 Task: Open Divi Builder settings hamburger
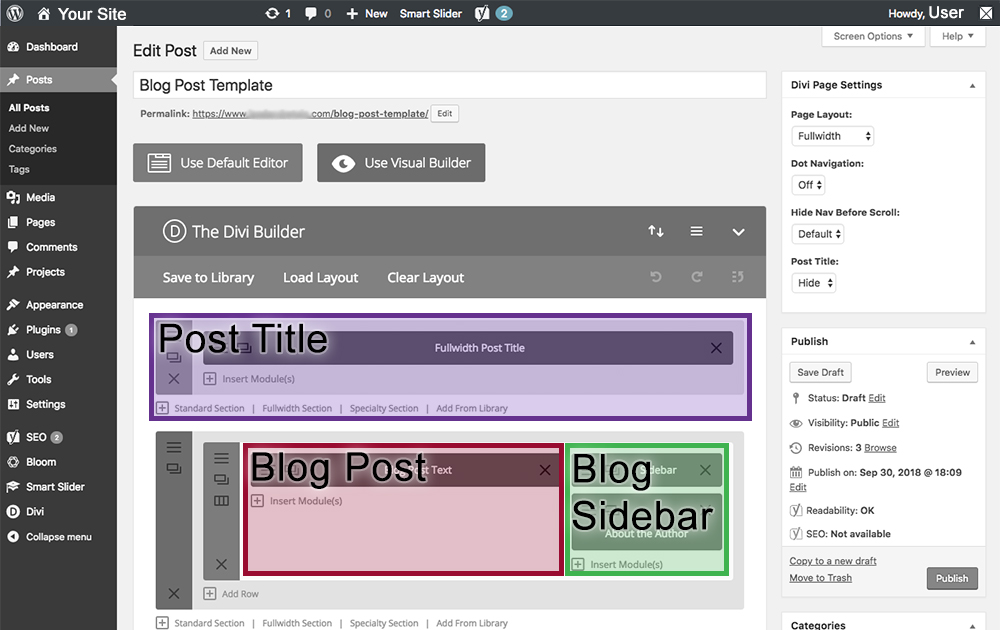click(x=696, y=231)
